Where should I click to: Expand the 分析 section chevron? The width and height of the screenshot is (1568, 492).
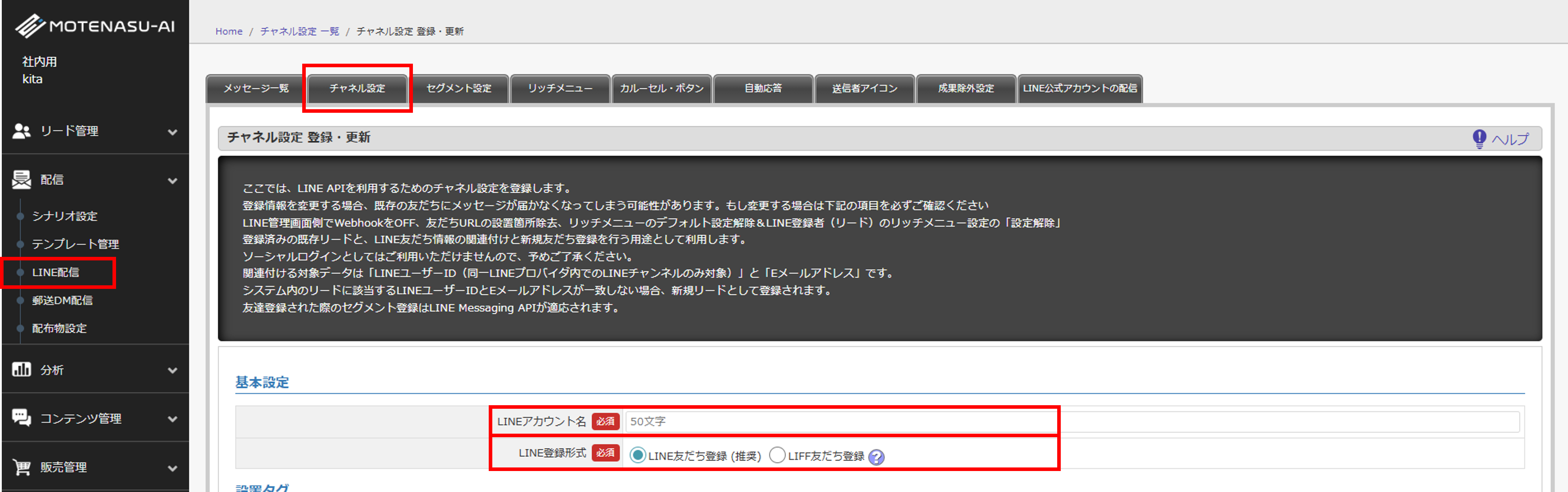(x=173, y=370)
